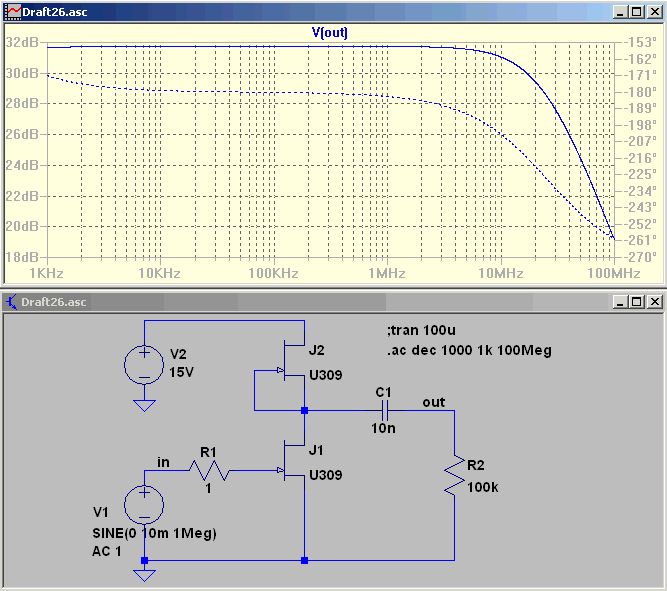Click the 1KHz frequency axis label
The image size is (667, 591).
point(46,273)
